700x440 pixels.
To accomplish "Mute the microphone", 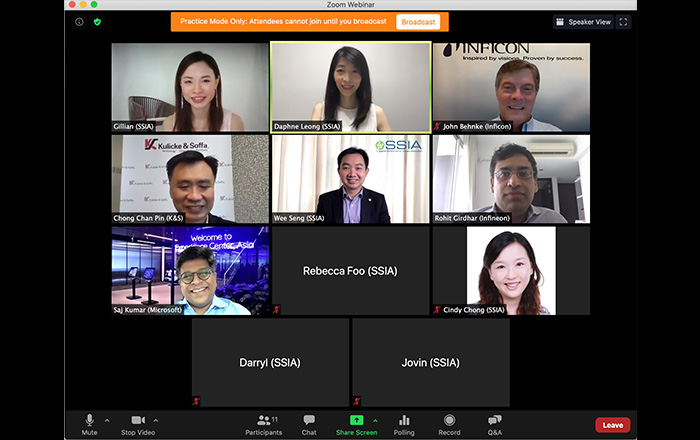I will click(89, 421).
